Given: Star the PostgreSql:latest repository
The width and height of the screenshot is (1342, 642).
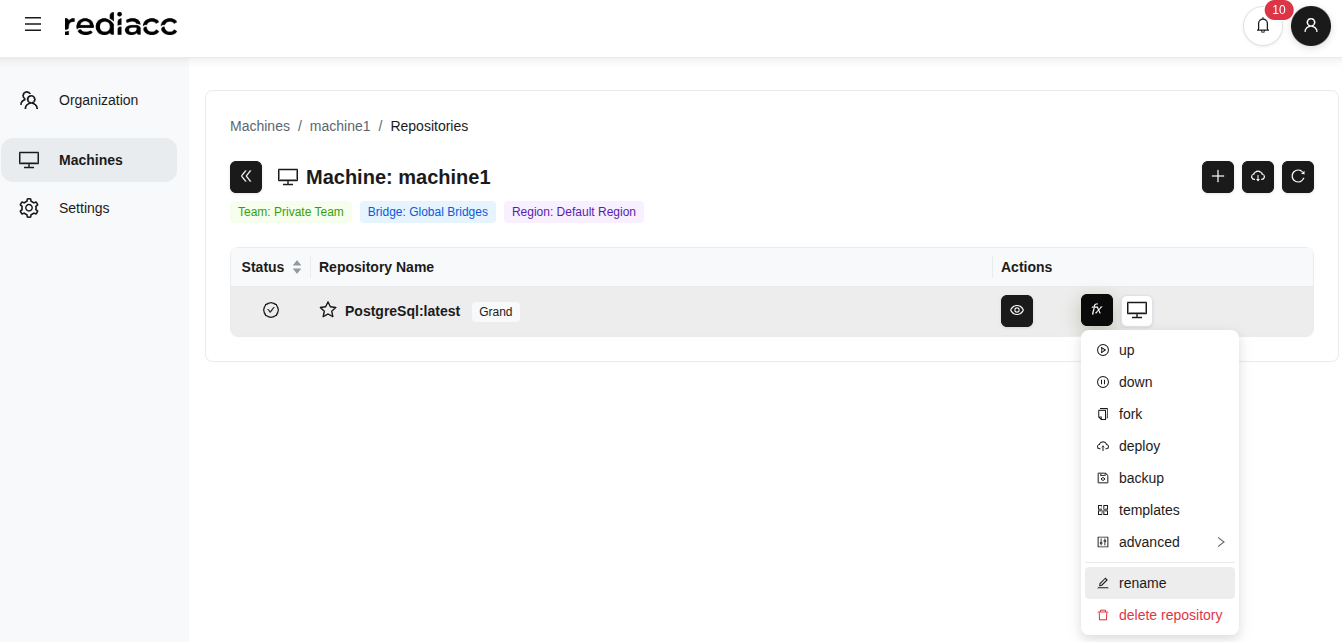Looking at the screenshot, I should tap(328, 310).
